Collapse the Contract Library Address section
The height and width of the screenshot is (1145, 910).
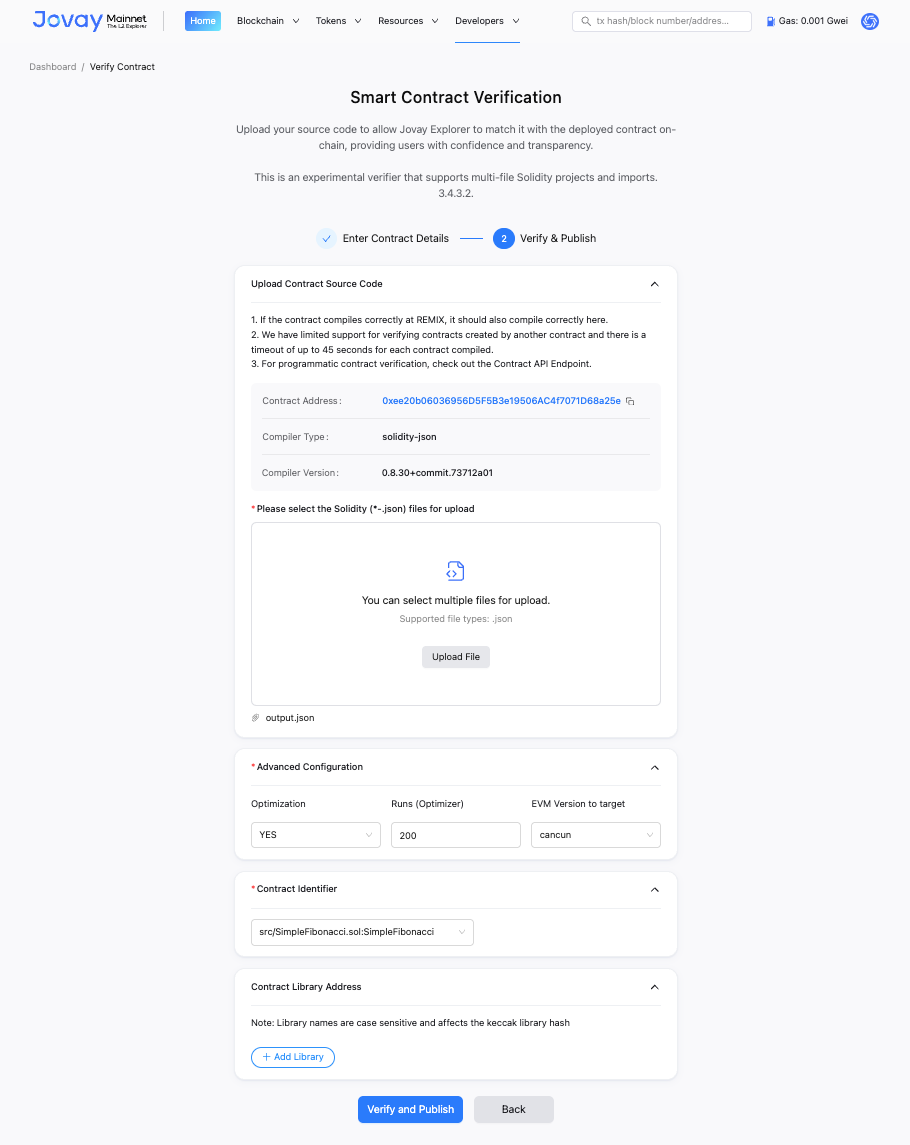click(654, 987)
